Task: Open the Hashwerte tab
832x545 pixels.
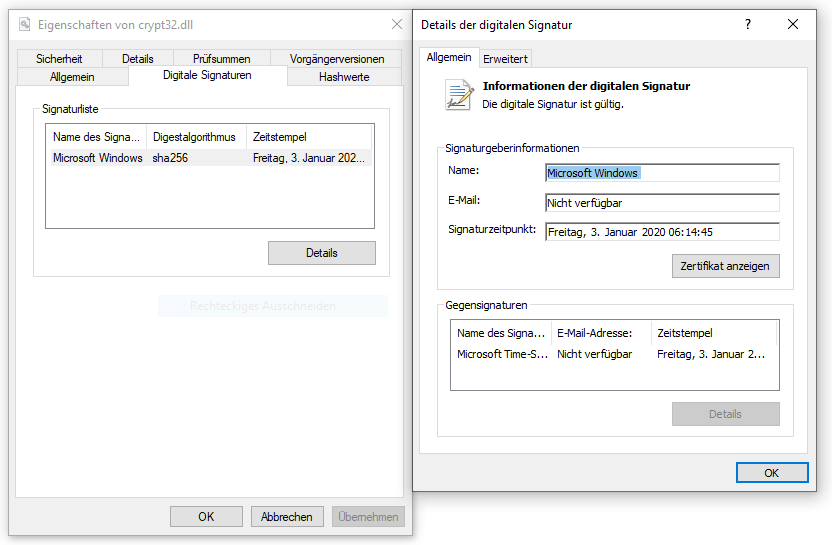Action: (344, 77)
